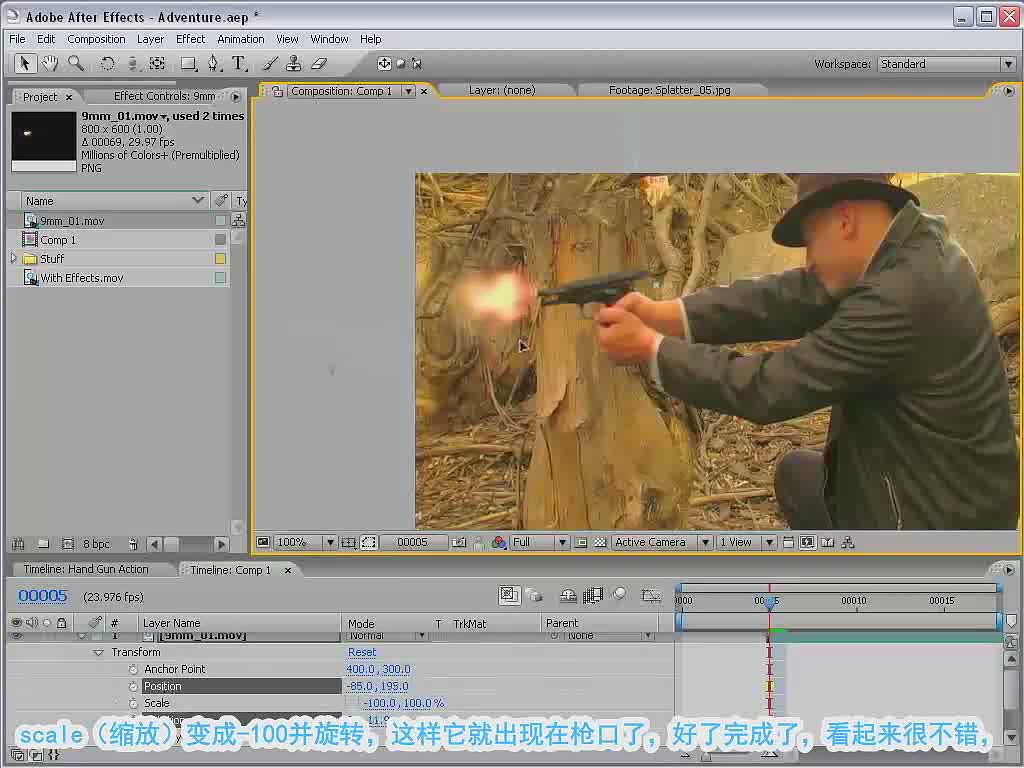The image size is (1024, 768).
Task: Select the Hand tool
Action: click(x=50, y=63)
